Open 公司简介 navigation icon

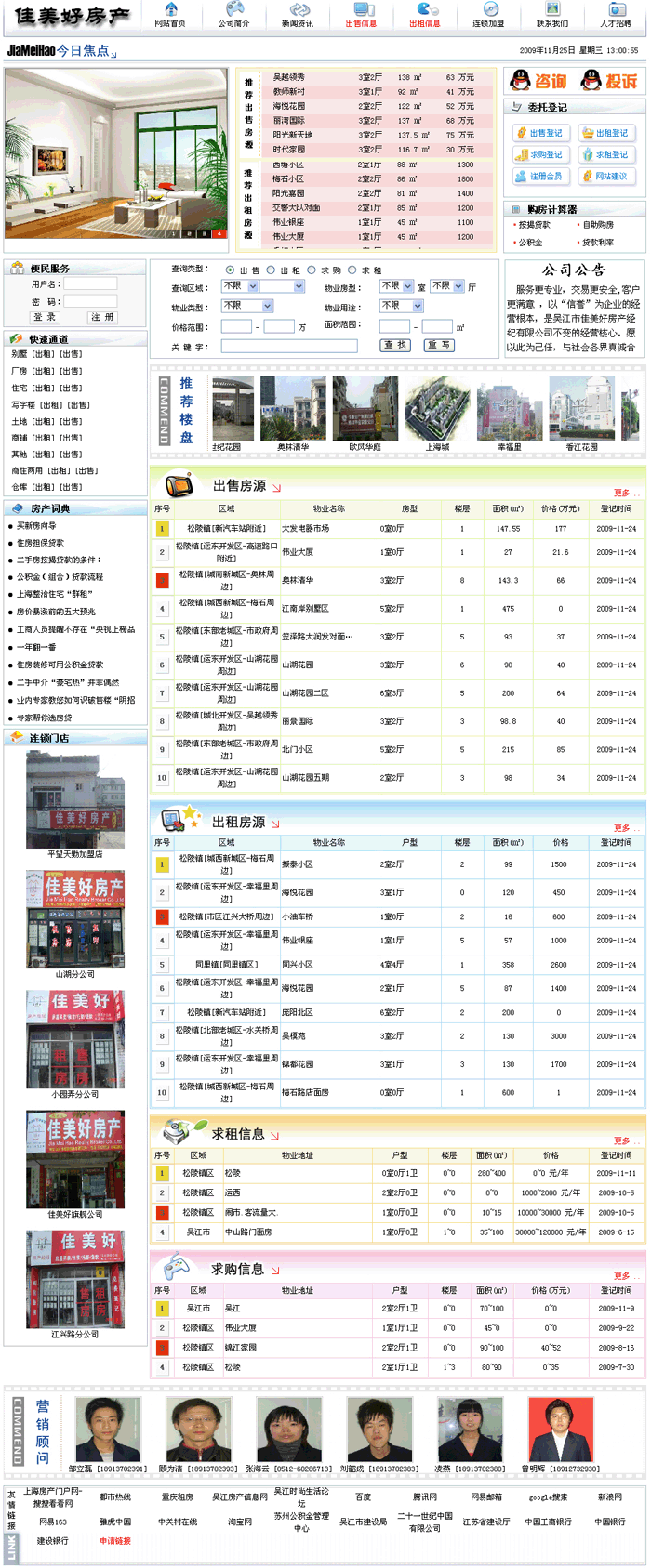tap(234, 9)
